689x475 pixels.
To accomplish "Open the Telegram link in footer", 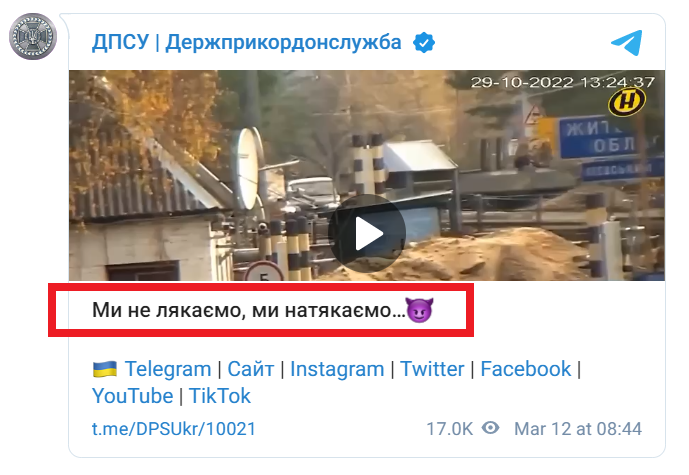I will pos(168,369).
